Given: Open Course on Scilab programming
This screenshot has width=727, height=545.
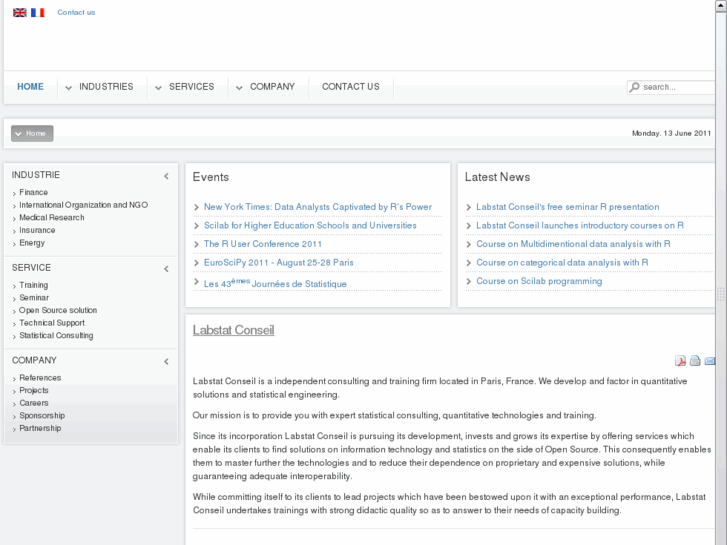Looking at the screenshot, I should pyautogui.click(x=539, y=281).
